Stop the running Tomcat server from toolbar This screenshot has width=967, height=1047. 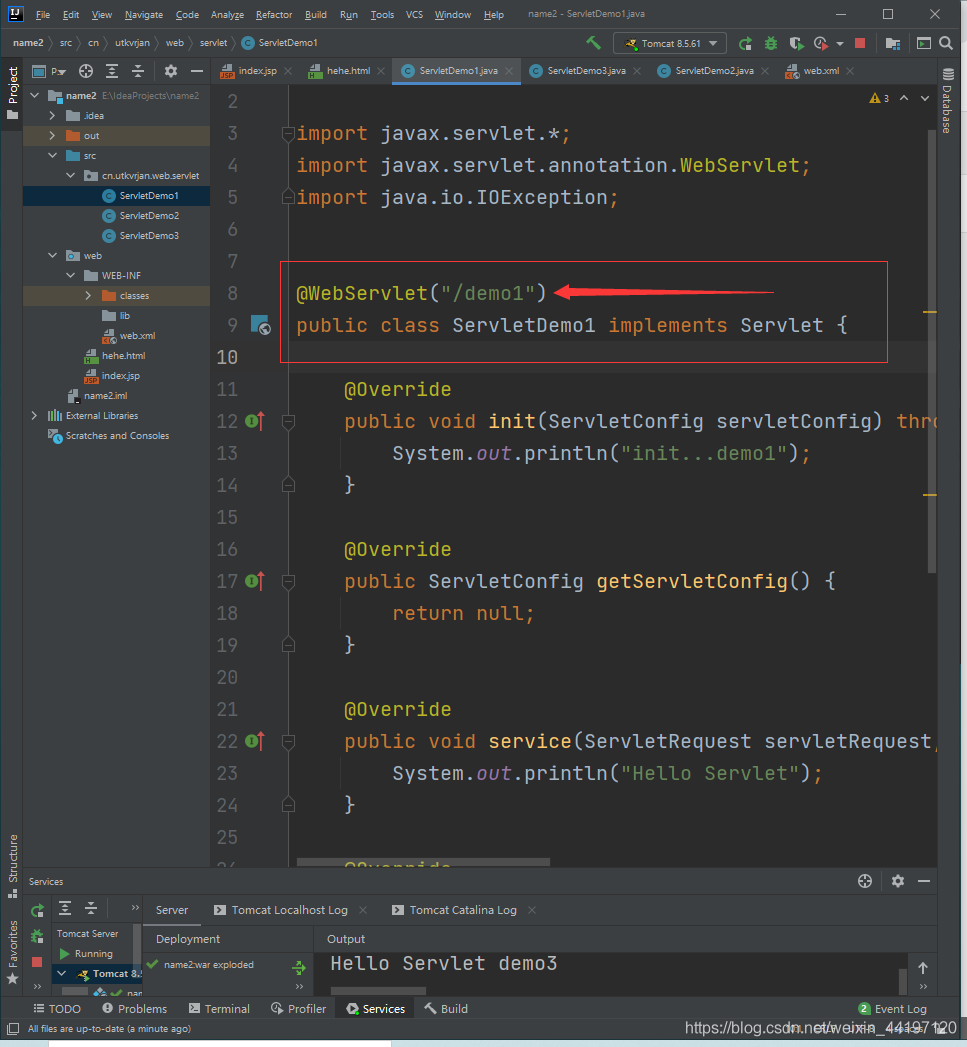860,43
